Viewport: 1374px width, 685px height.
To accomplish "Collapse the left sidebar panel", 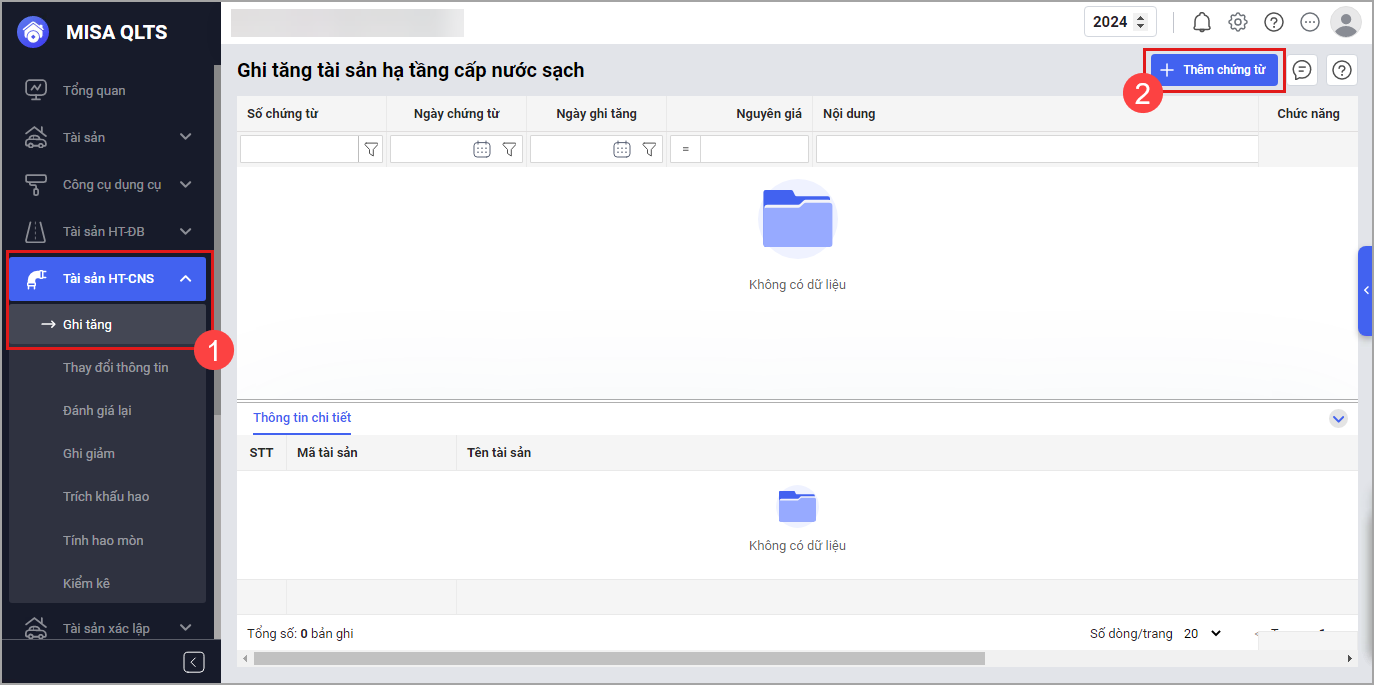I will 194,662.
